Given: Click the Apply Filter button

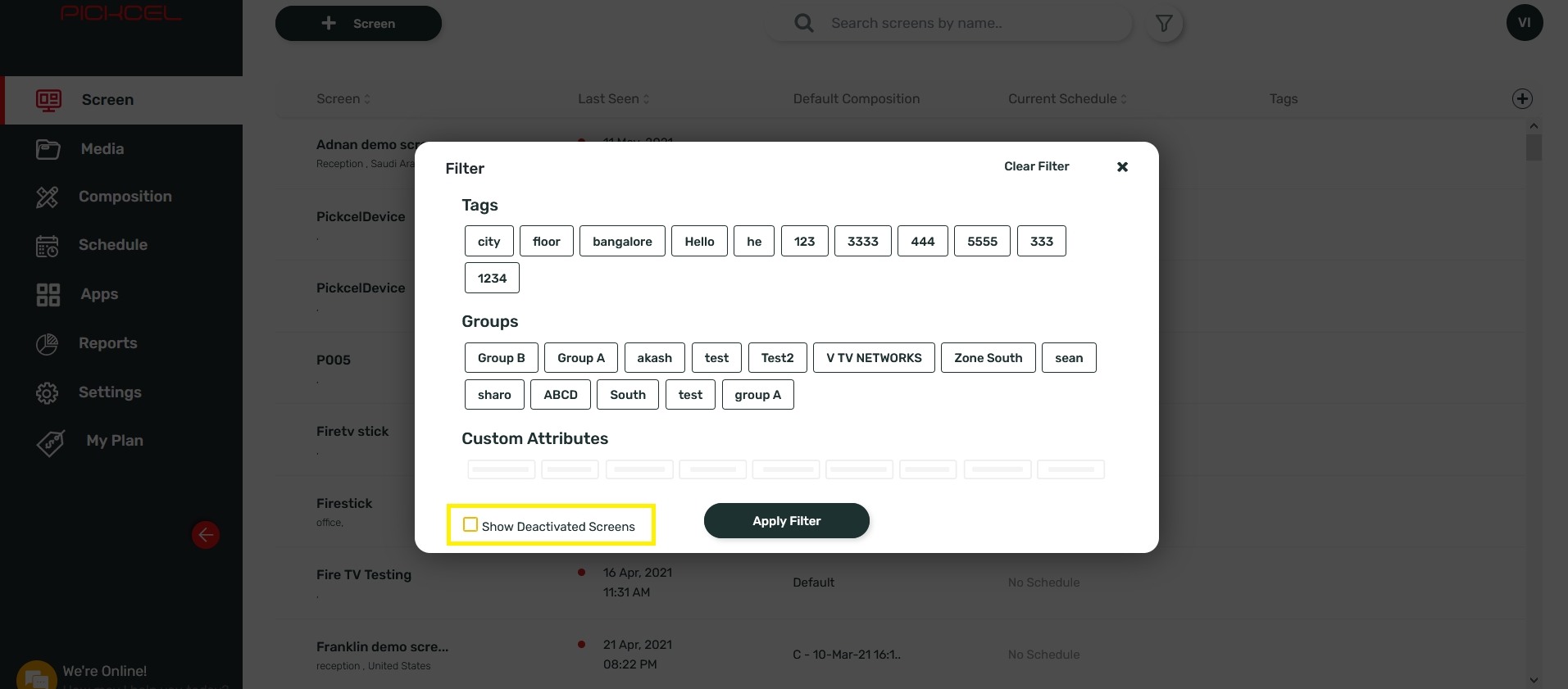Looking at the screenshot, I should [787, 521].
